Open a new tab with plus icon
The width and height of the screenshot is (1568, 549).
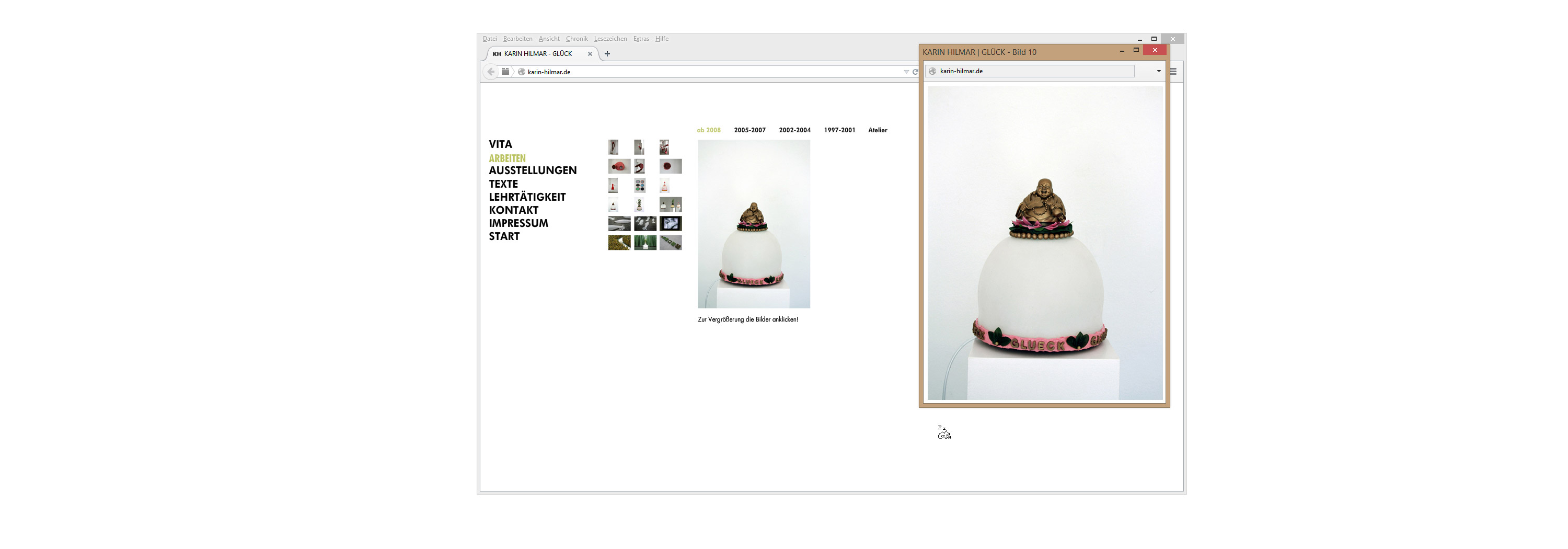click(607, 54)
